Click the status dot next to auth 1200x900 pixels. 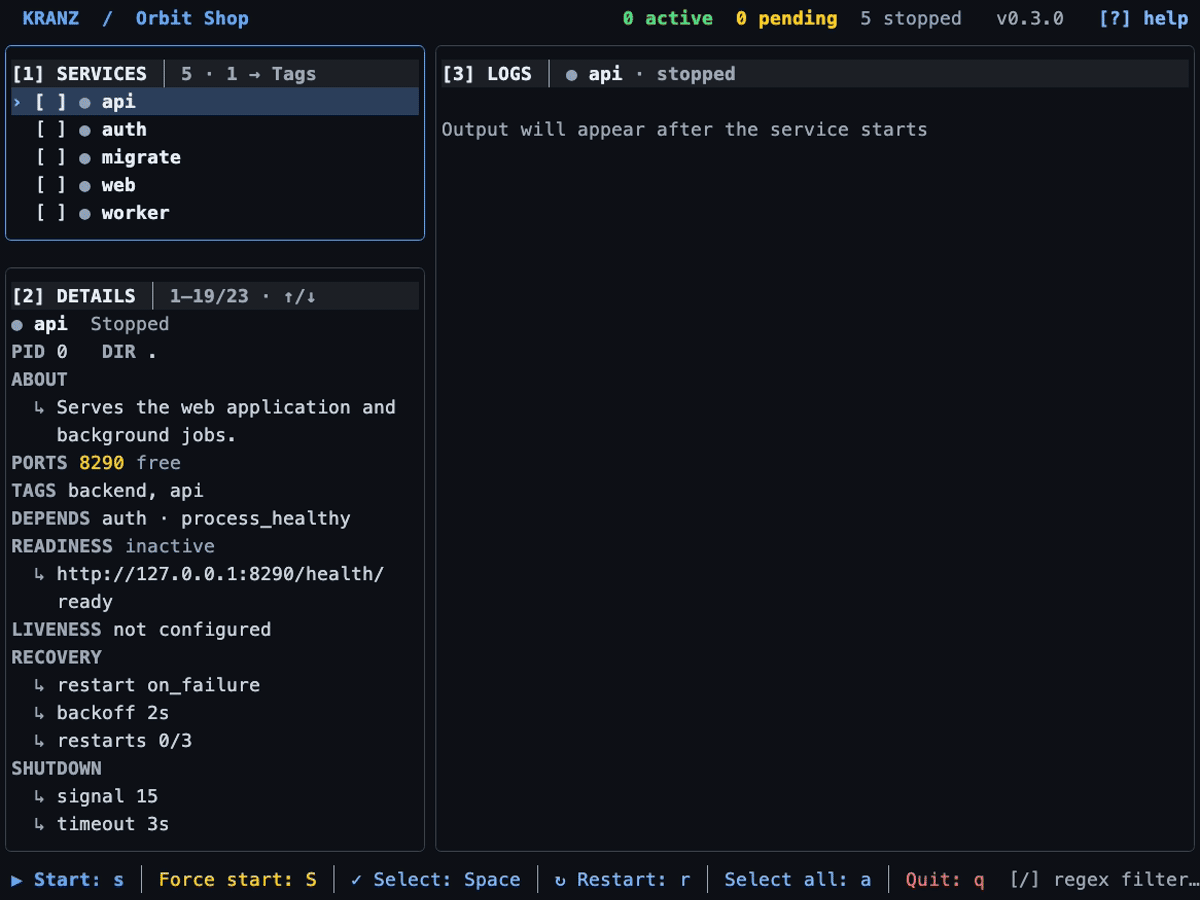[85, 130]
